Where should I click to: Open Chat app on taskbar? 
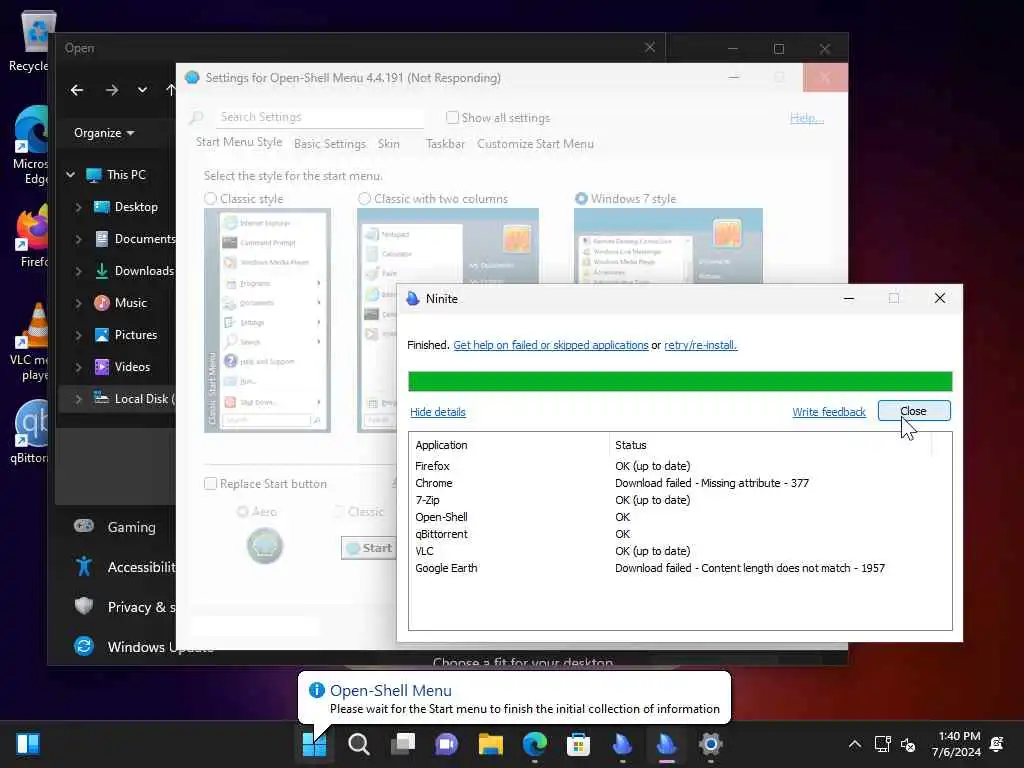447,744
